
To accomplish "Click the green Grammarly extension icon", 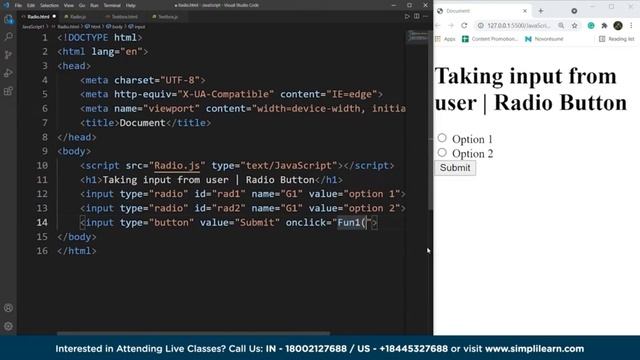I will coord(591,25).
